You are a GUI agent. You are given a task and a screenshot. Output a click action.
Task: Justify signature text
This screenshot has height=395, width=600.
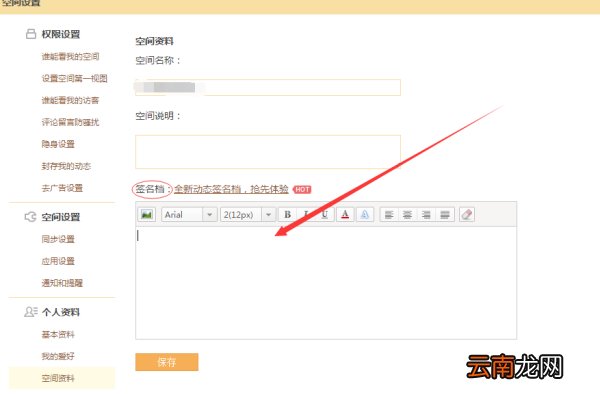tap(445, 214)
